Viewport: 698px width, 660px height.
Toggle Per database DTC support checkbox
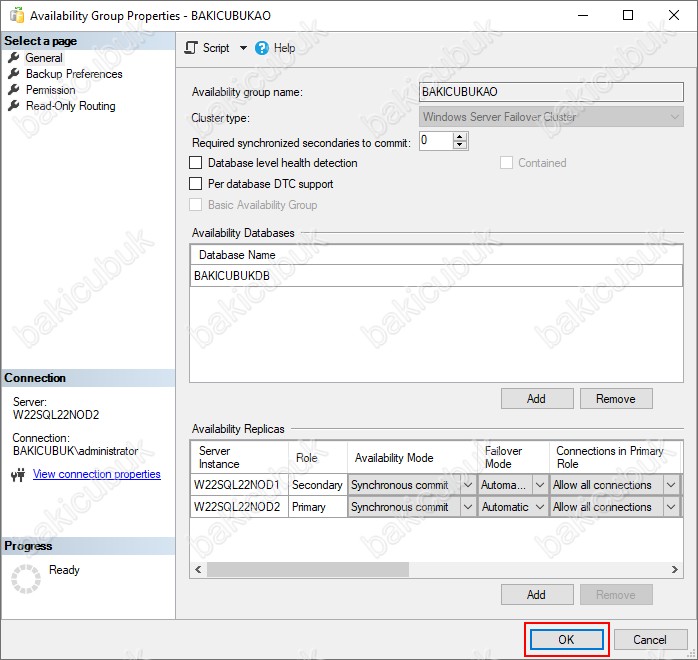196,184
